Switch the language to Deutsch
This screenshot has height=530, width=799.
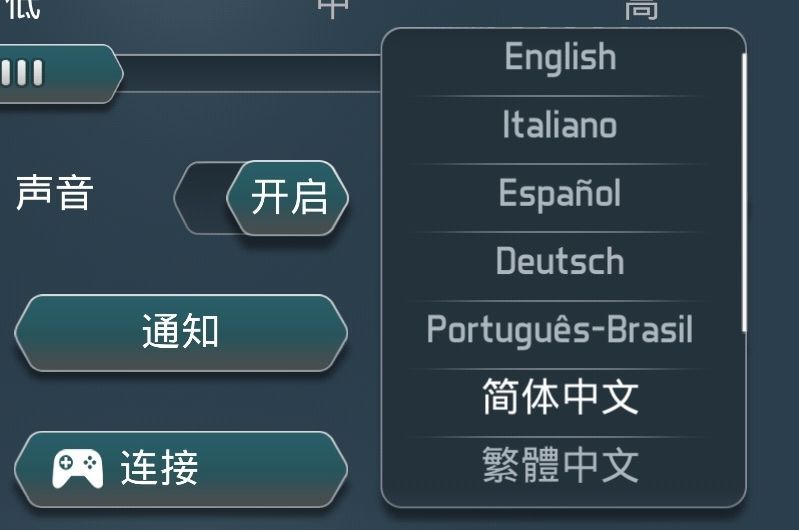pos(560,262)
